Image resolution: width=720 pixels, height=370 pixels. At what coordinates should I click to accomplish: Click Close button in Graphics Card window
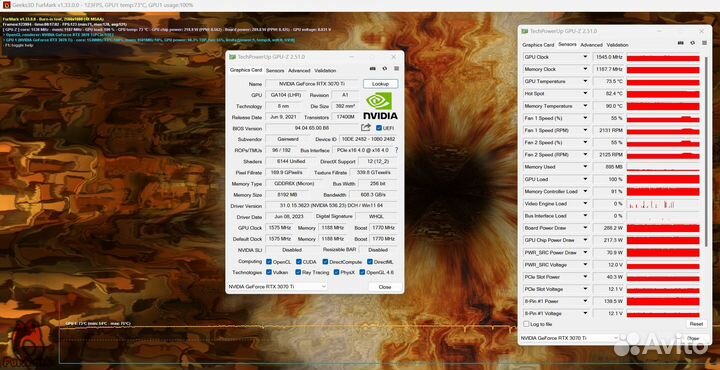385,286
